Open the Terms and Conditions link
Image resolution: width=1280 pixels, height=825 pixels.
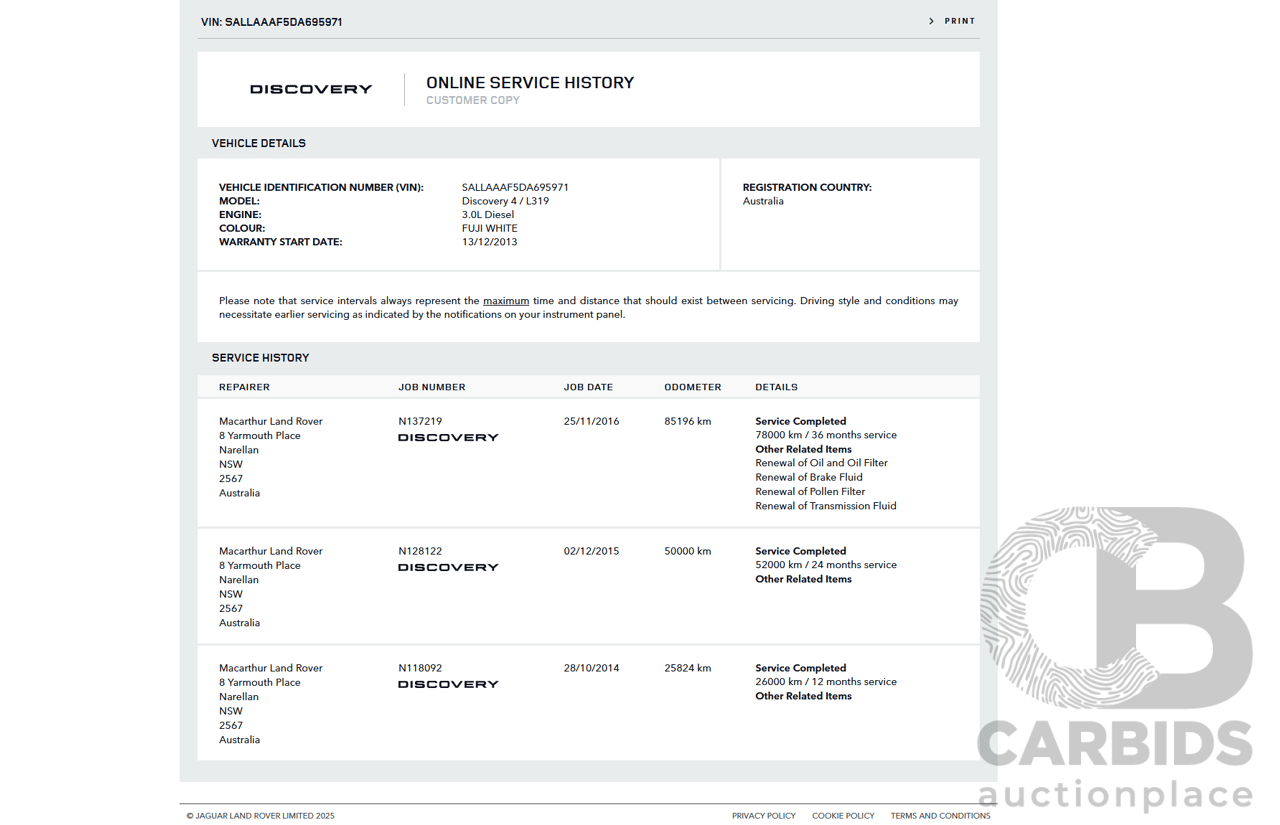tap(940, 816)
